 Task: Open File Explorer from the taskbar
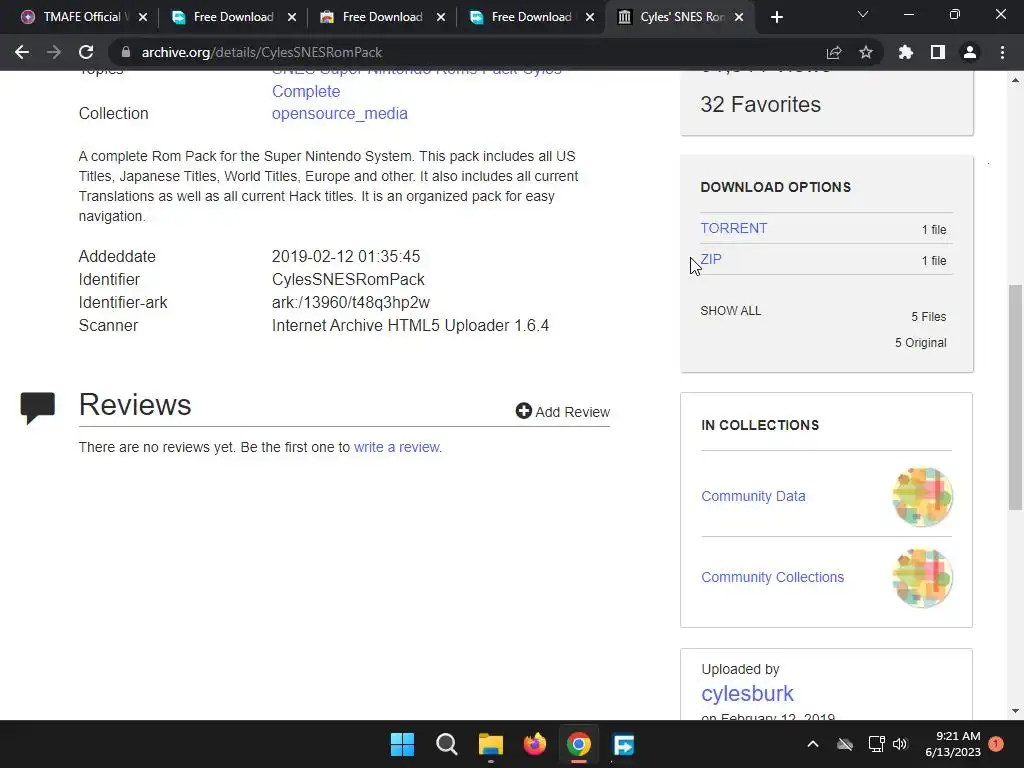(490, 744)
